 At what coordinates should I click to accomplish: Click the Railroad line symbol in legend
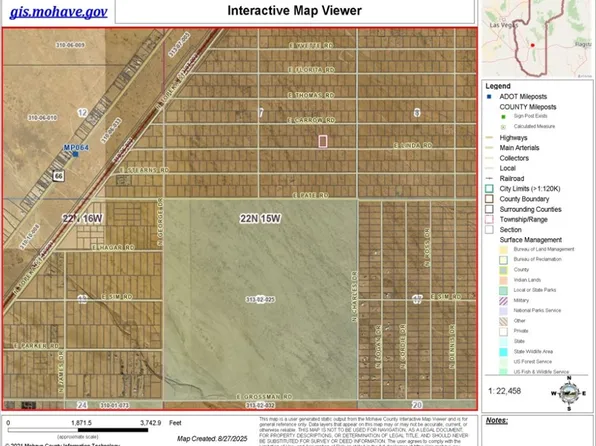490,178
